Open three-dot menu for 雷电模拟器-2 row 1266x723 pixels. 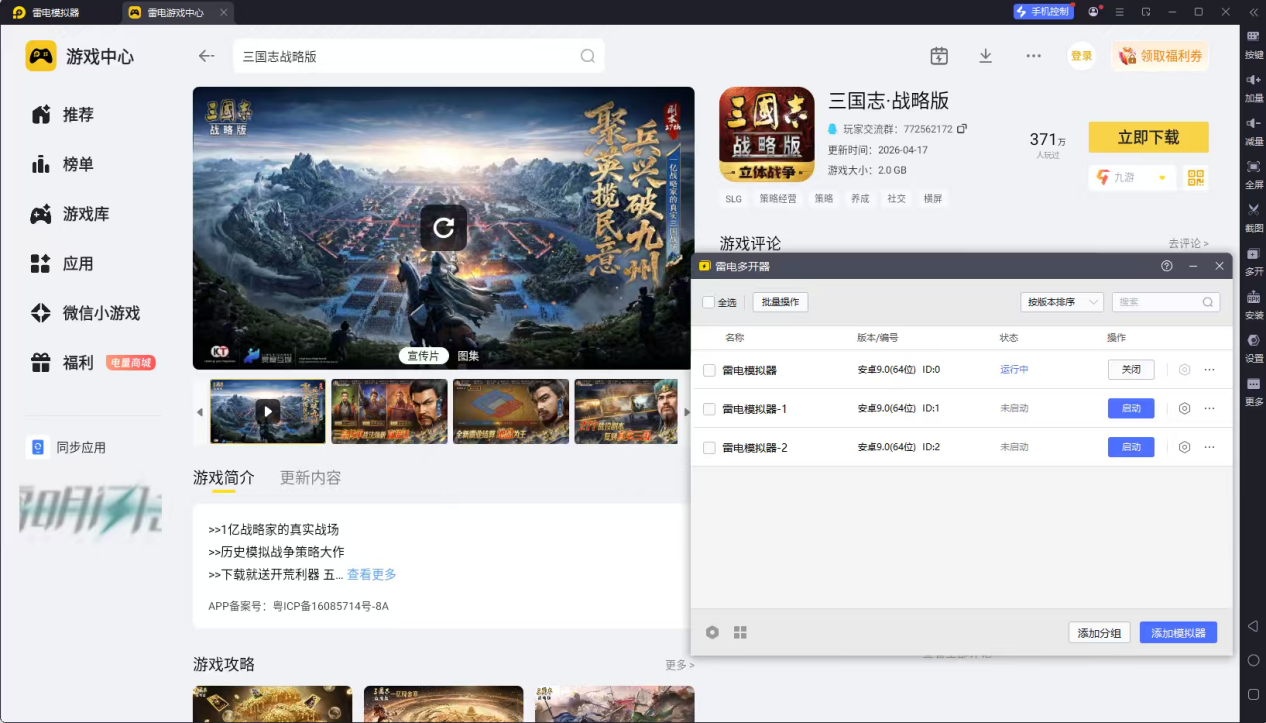pos(1209,447)
